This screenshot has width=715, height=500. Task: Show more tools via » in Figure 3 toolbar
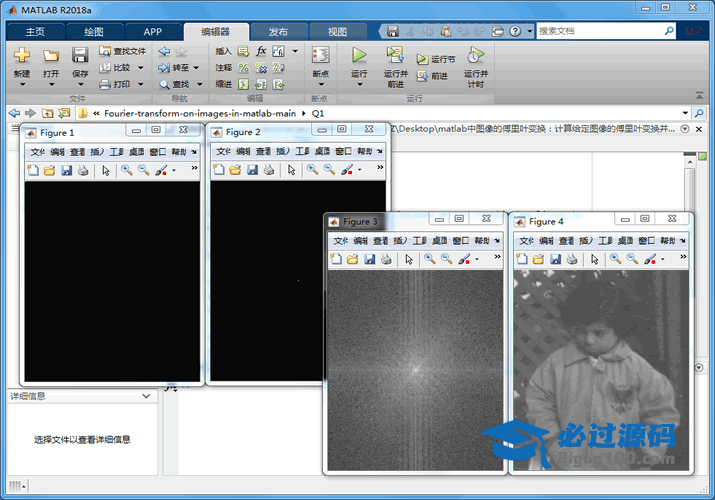click(x=497, y=257)
